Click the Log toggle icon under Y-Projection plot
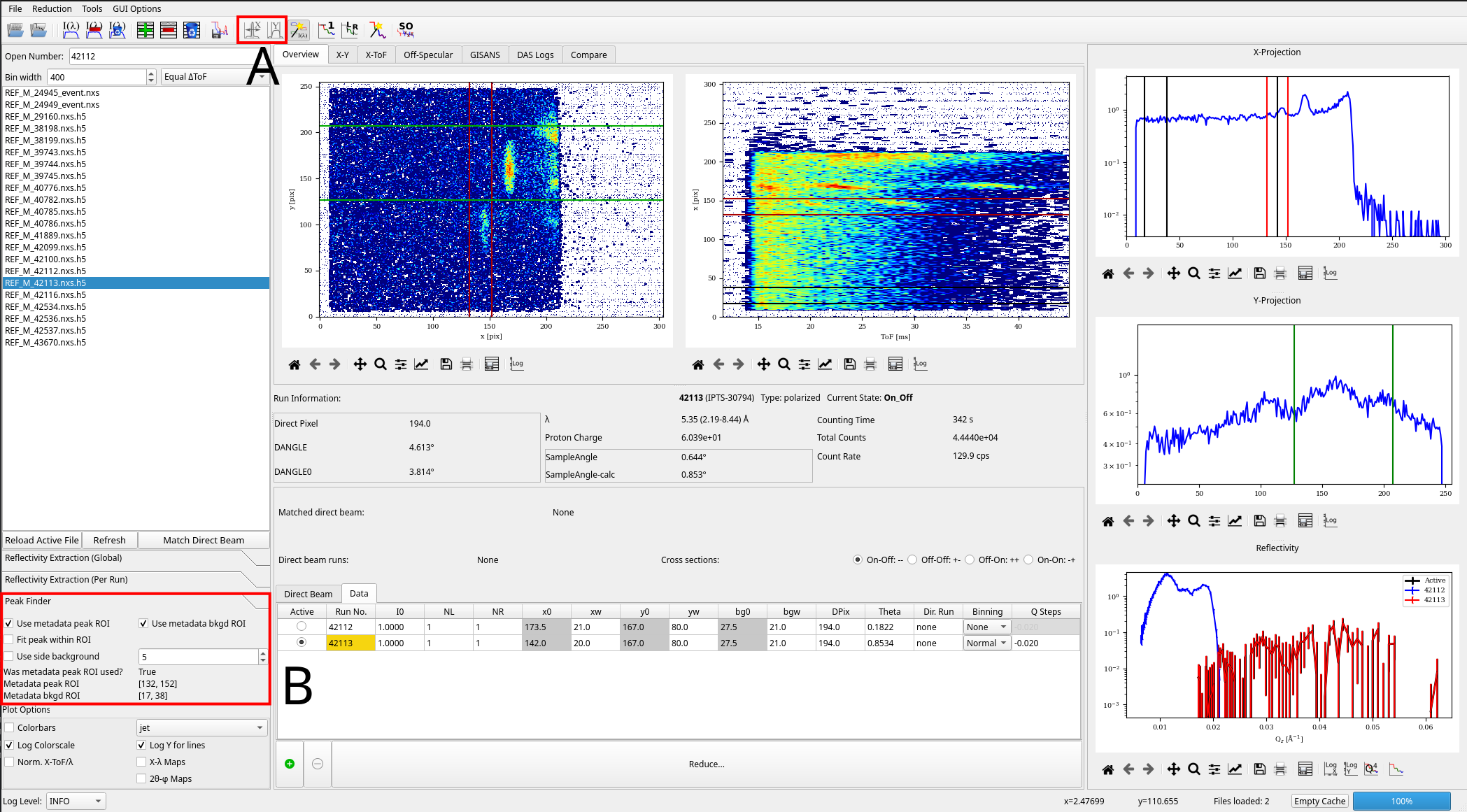1467x812 pixels. [1331, 520]
